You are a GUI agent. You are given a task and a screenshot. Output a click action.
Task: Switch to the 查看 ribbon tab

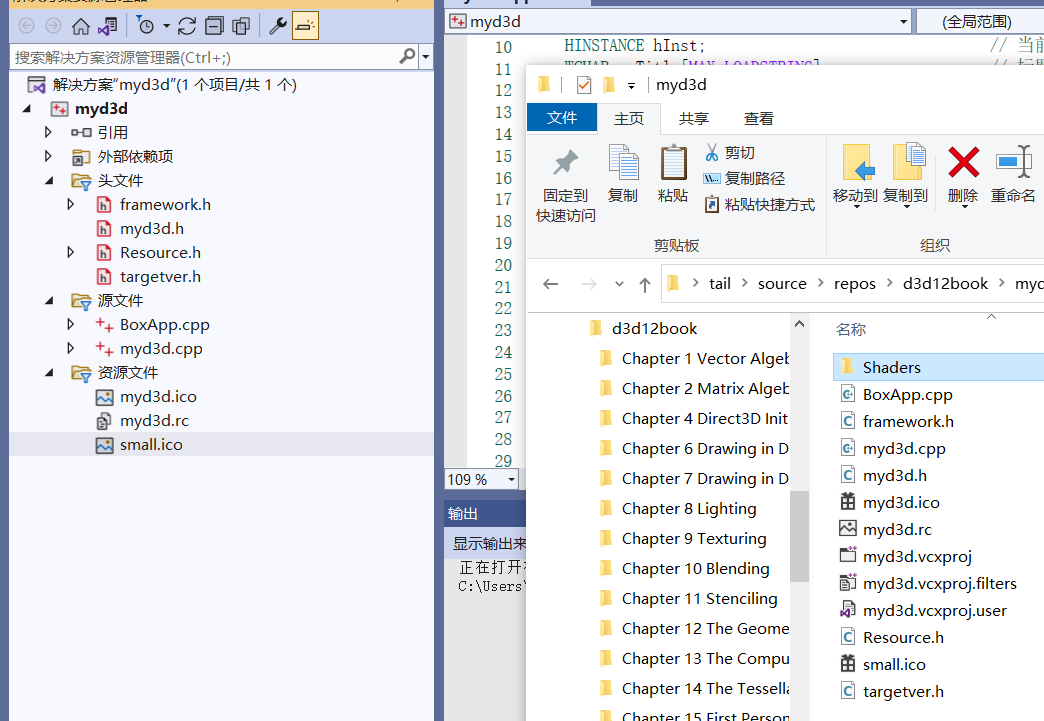point(758,119)
